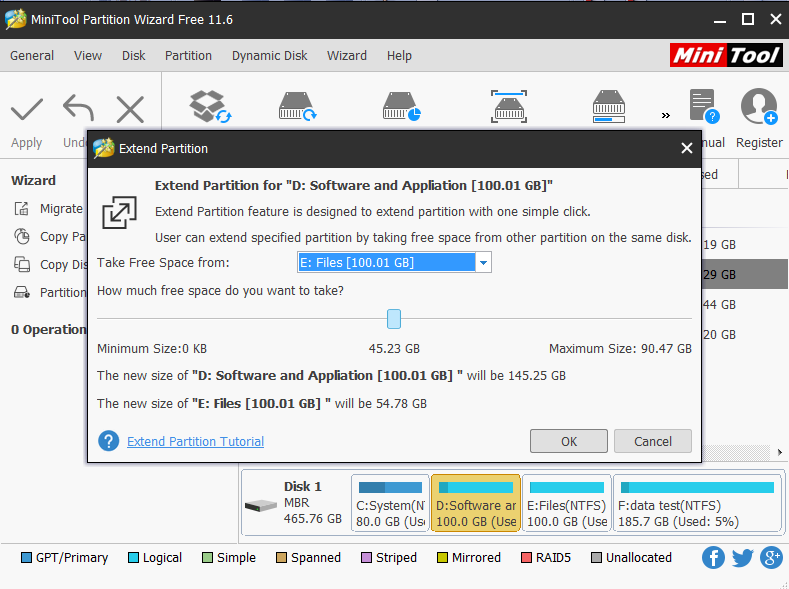Click the RAID5 legend color swatch
The image size is (789, 589).
[526, 557]
